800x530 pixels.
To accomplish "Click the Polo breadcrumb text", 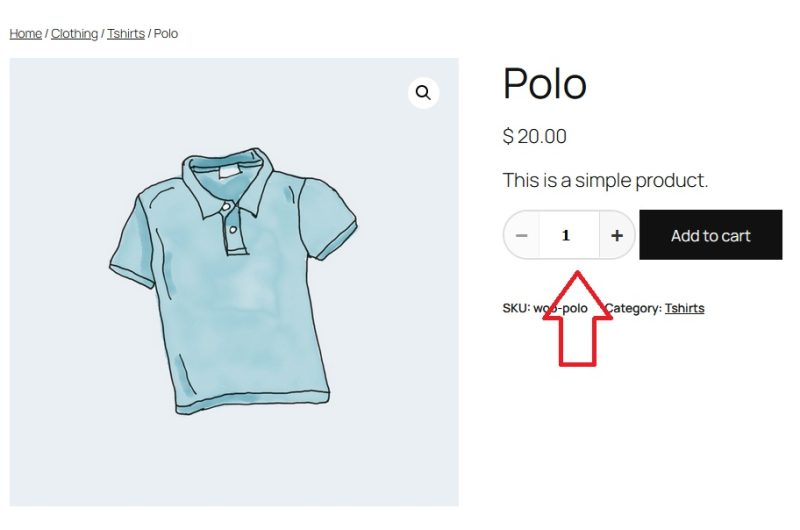I will 166,34.
